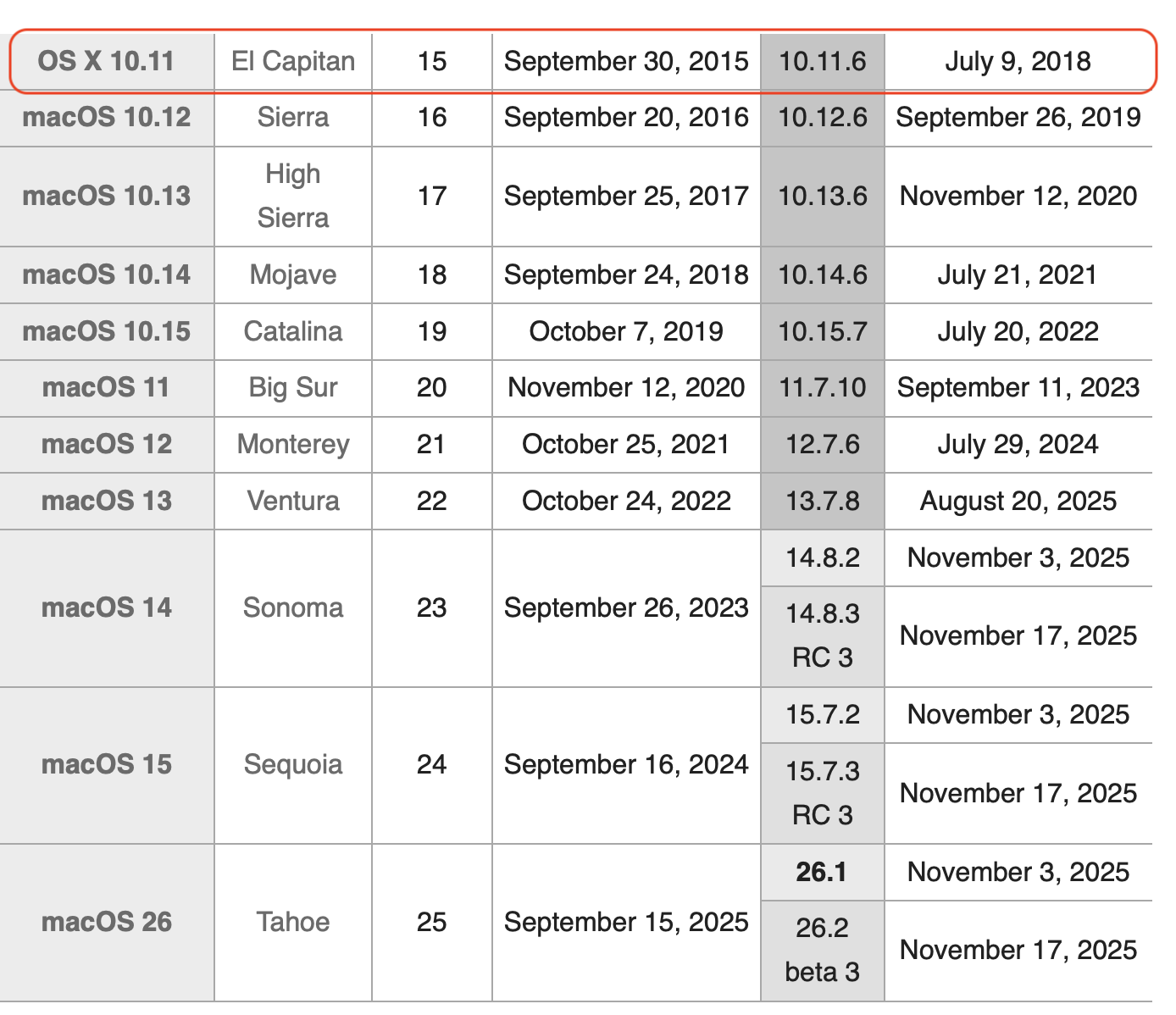Image resolution: width=1176 pixels, height=1015 pixels.
Task: Select the 26.1 latest version cell
Action: click(x=823, y=872)
